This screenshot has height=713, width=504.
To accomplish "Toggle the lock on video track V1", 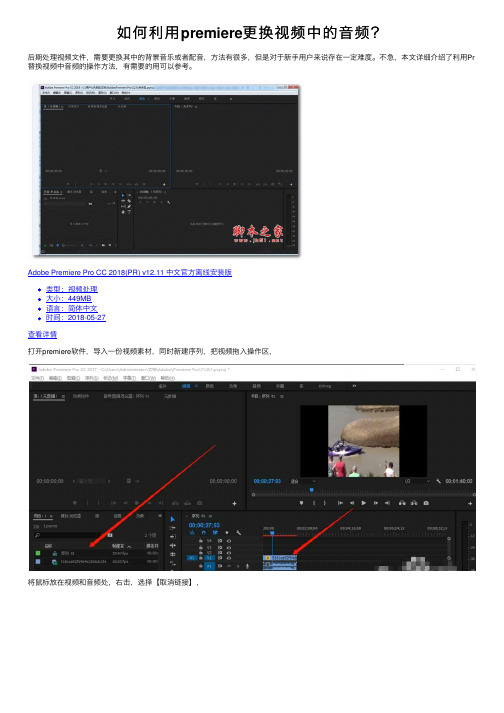I will pyautogui.click(x=201, y=557).
